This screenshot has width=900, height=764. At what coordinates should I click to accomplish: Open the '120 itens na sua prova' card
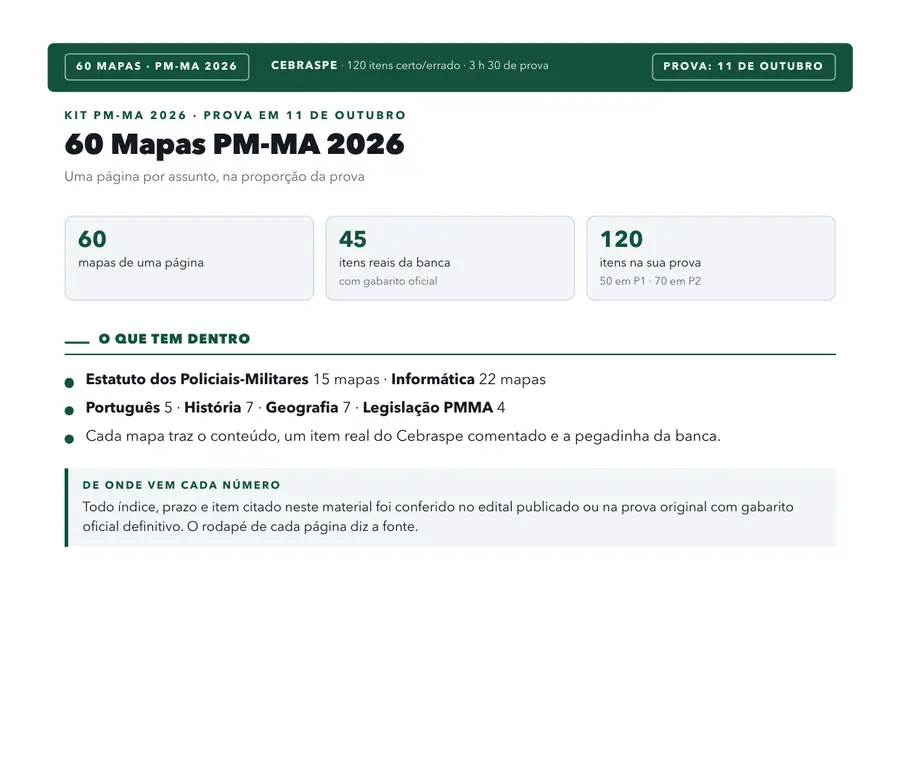tap(711, 258)
